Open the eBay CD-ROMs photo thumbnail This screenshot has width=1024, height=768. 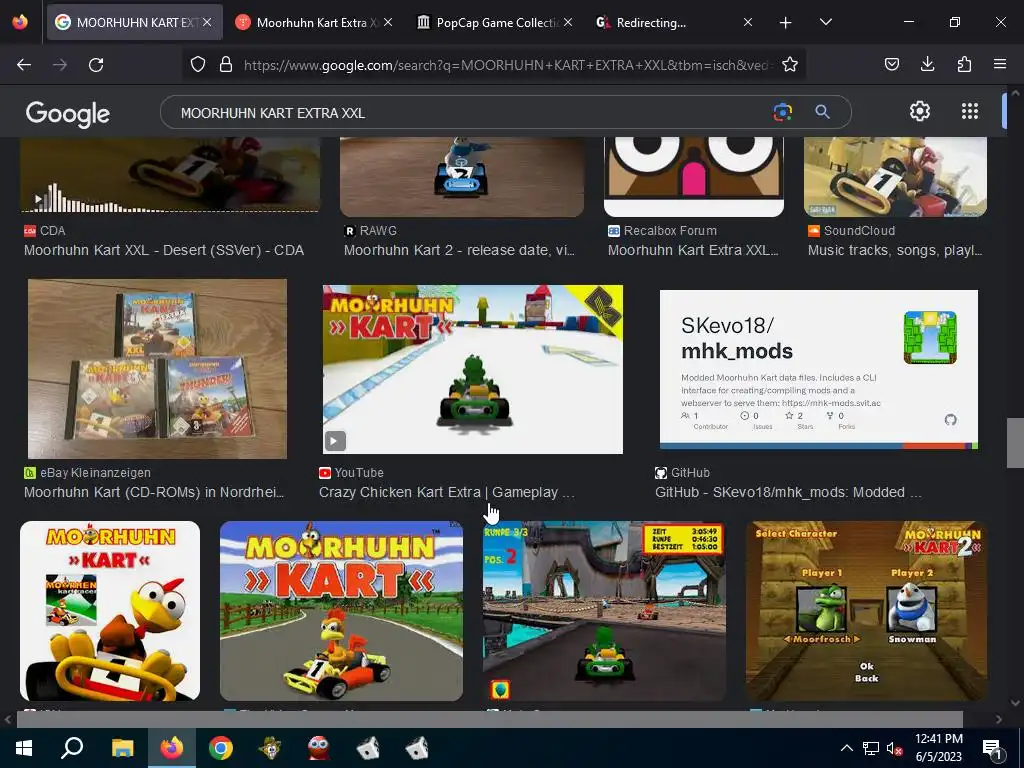[157, 369]
